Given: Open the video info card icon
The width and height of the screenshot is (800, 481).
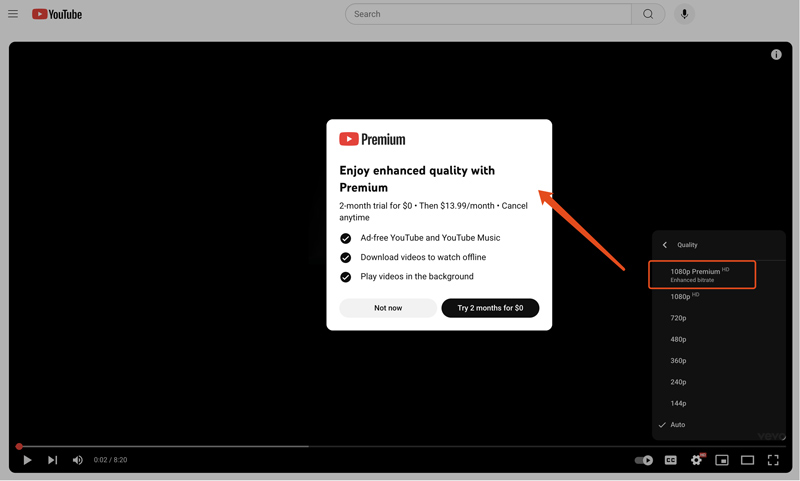Looking at the screenshot, I should [x=776, y=55].
